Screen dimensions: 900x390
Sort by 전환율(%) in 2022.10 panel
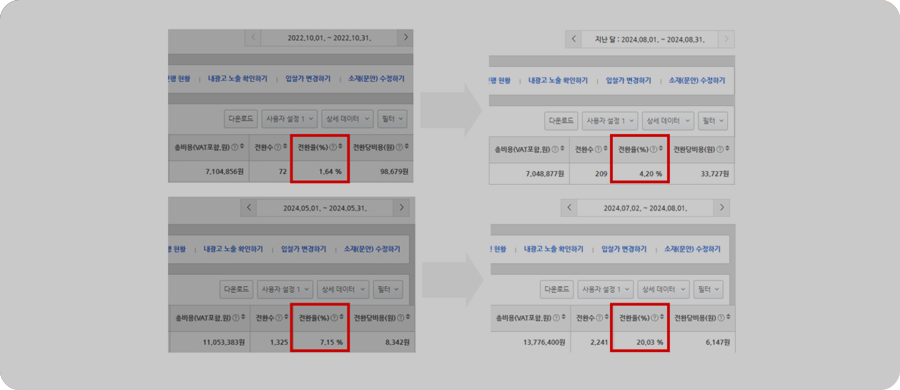pyautogui.click(x=340, y=146)
